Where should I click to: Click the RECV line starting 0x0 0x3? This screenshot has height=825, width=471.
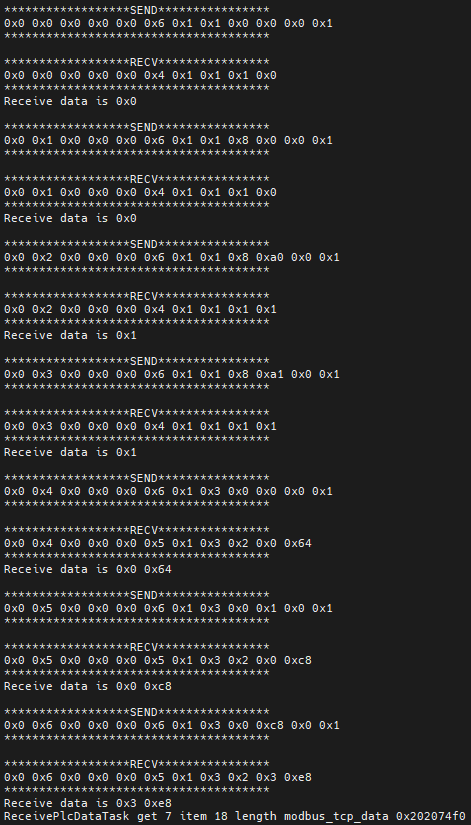click(x=141, y=426)
